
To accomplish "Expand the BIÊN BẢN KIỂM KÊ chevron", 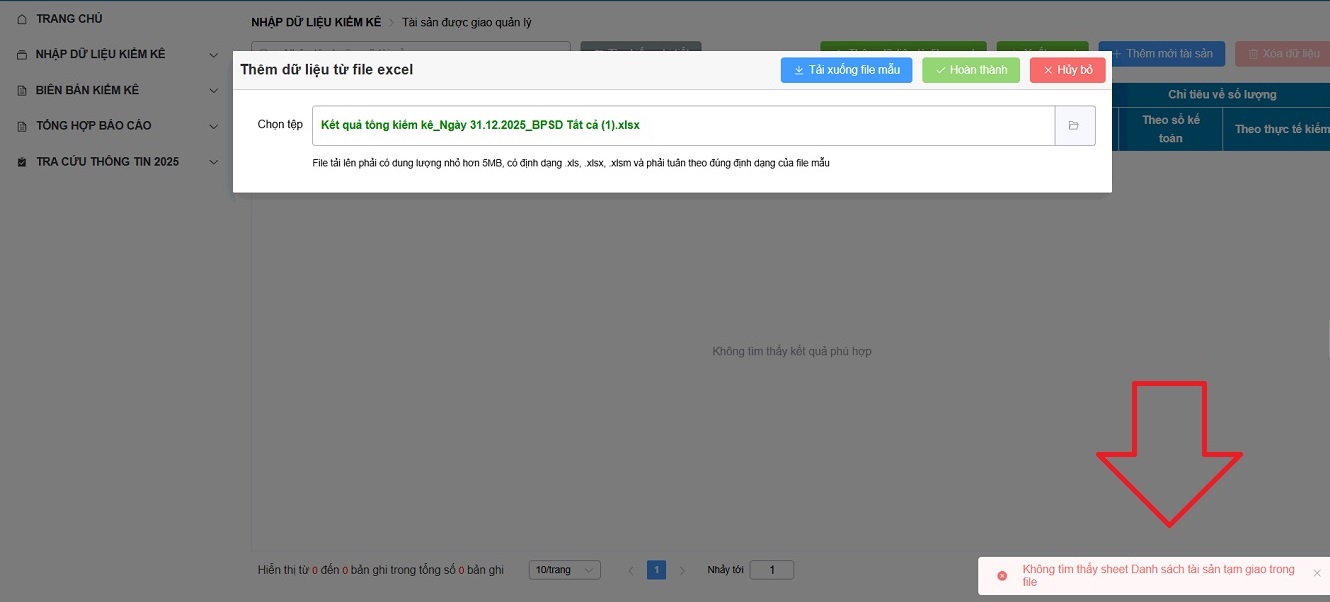I will tap(213, 91).
